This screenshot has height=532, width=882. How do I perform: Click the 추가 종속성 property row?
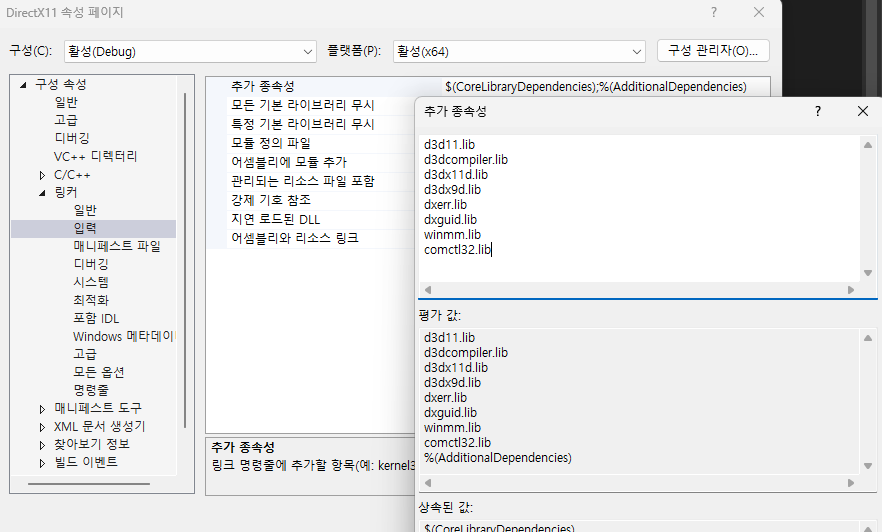tap(263, 87)
